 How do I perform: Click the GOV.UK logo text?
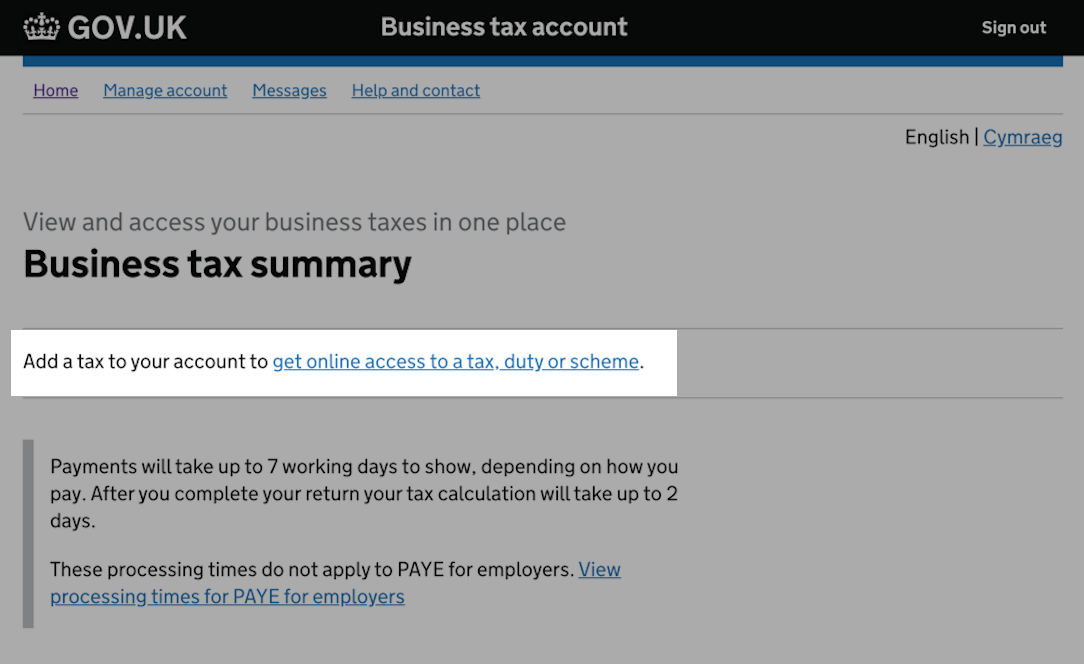tap(127, 28)
